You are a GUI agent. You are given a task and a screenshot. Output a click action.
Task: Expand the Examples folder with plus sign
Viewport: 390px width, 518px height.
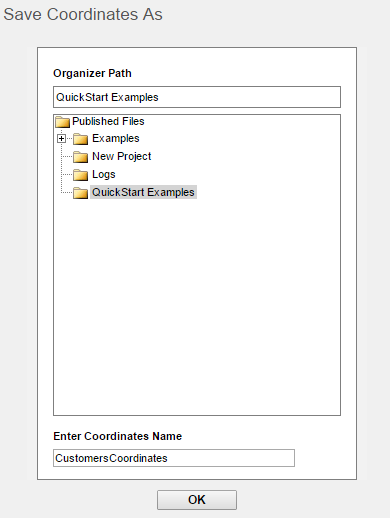tap(61, 138)
